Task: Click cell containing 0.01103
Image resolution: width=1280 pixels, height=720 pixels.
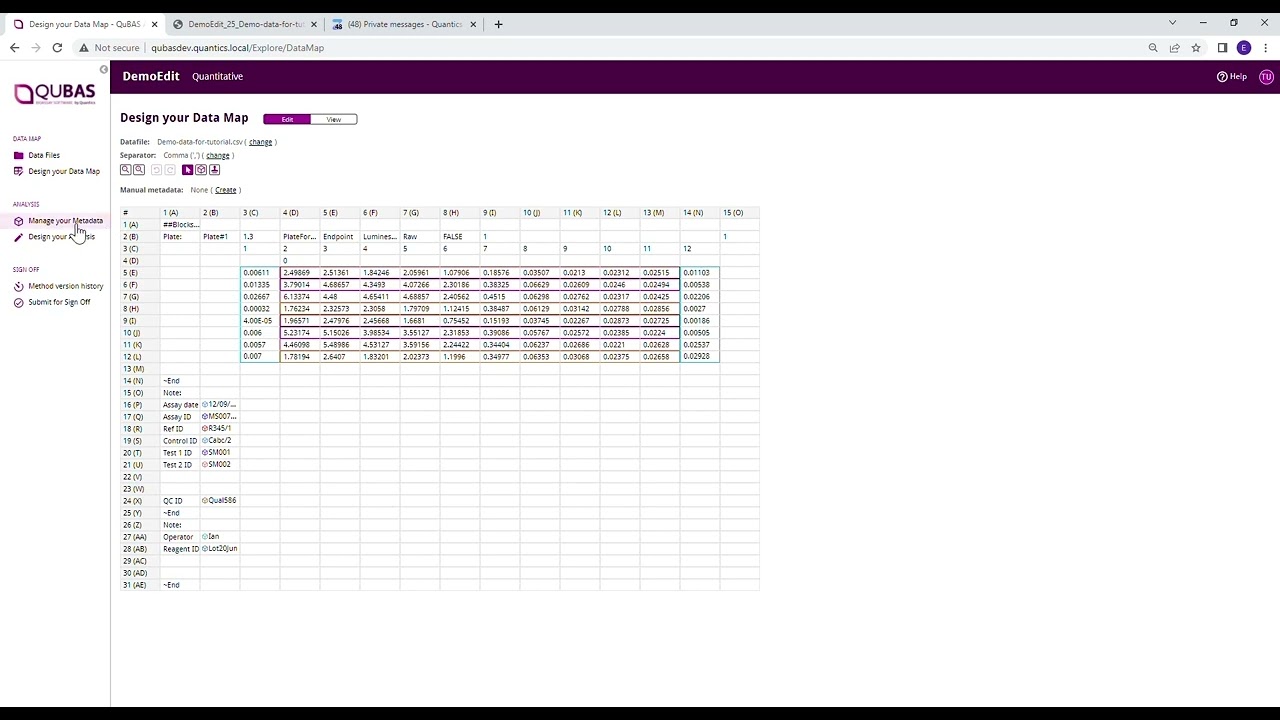Action: tap(700, 273)
